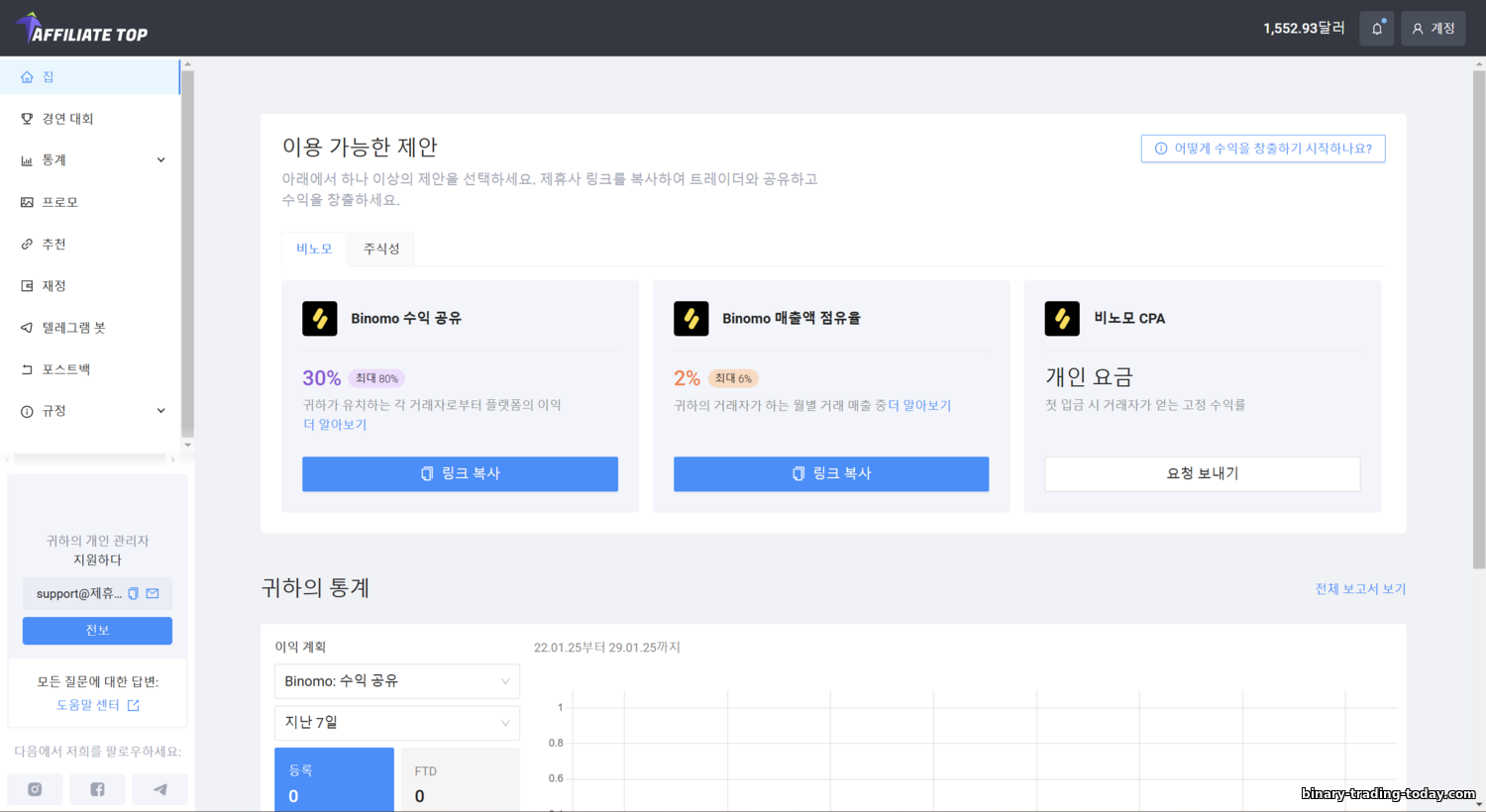This screenshot has width=1486, height=812.
Task: Open the 프로모 promo menu item
Action: [x=89, y=202]
